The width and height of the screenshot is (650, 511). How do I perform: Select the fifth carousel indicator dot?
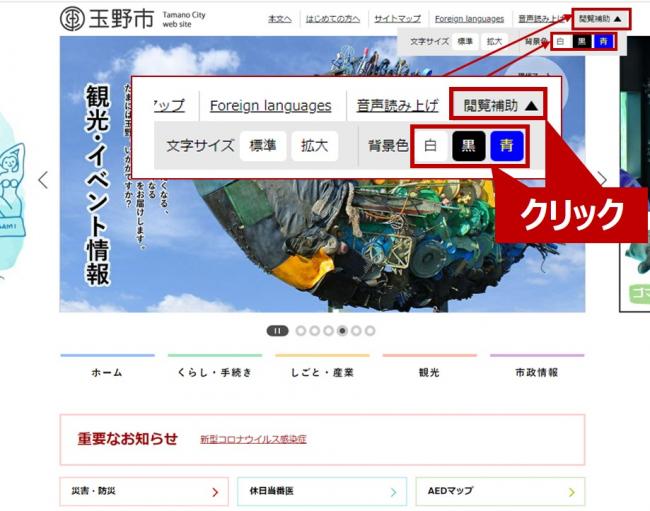[356, 331]
